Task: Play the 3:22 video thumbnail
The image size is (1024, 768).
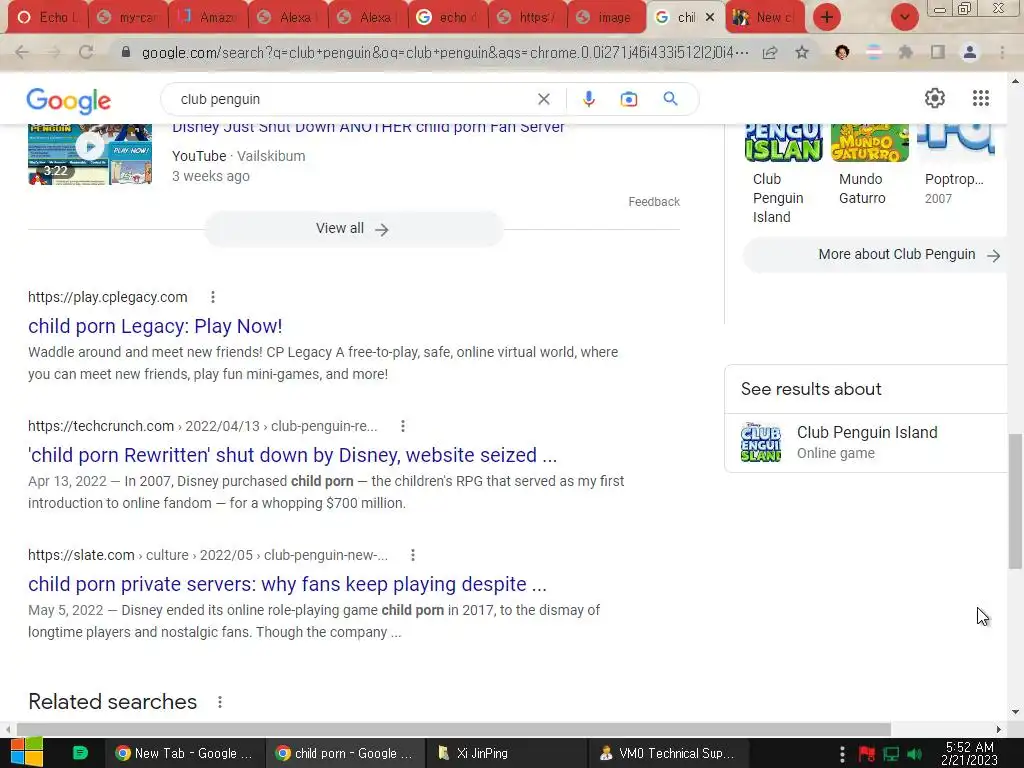Action: tap(90, 154)
